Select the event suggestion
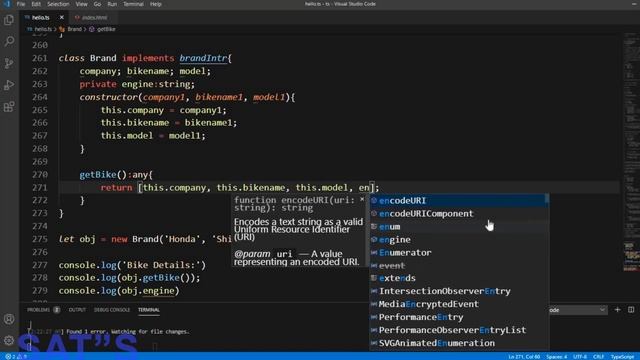Image resolution: width=640 pixels, height=360 pixels. (457, 265)
